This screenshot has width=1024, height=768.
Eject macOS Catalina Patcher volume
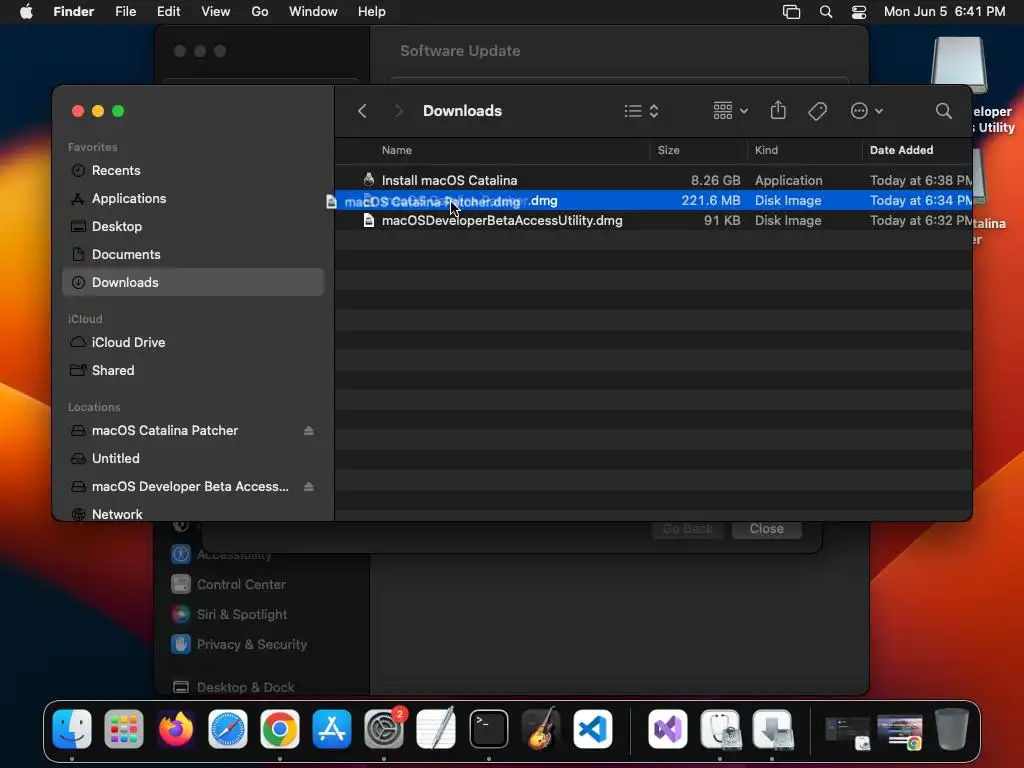pos(308,430)
